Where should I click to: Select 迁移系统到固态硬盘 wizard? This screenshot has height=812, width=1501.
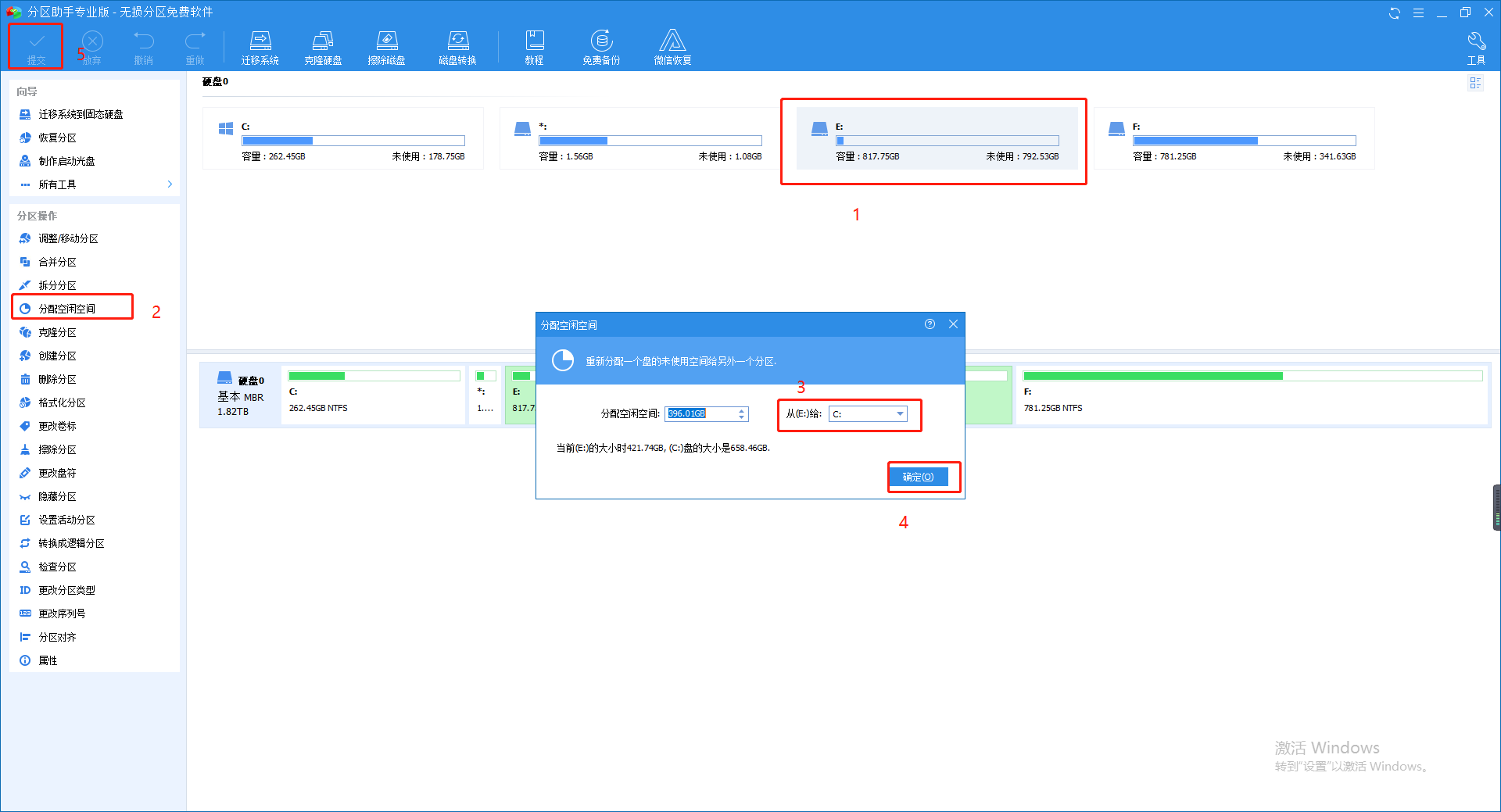tap(81, 114)
